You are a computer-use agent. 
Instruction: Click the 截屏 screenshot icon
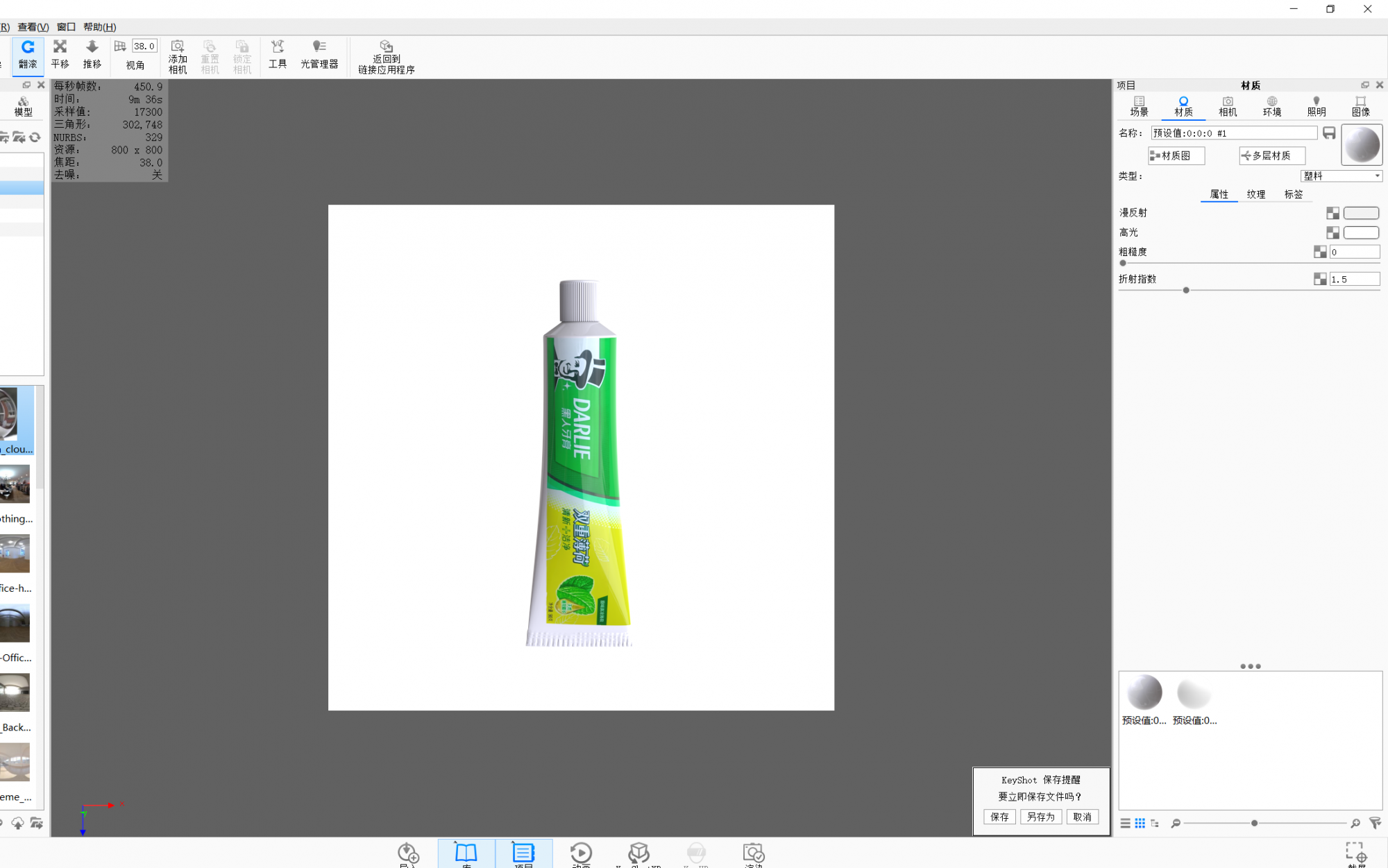coord(1356,853)
